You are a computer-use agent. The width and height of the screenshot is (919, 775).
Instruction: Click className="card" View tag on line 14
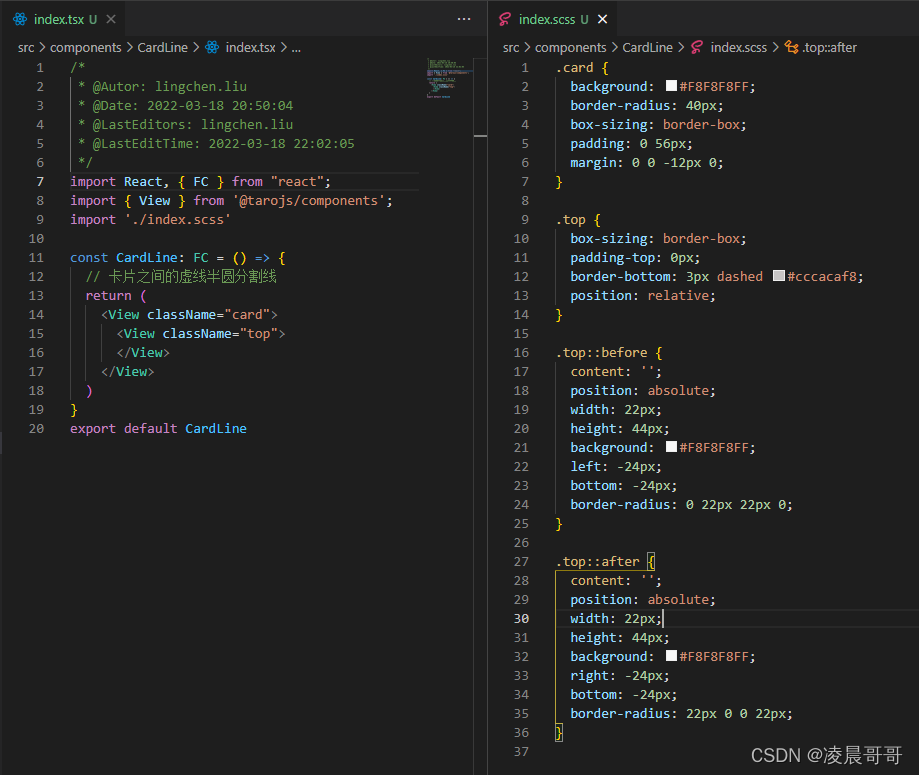tap(189, 314)
